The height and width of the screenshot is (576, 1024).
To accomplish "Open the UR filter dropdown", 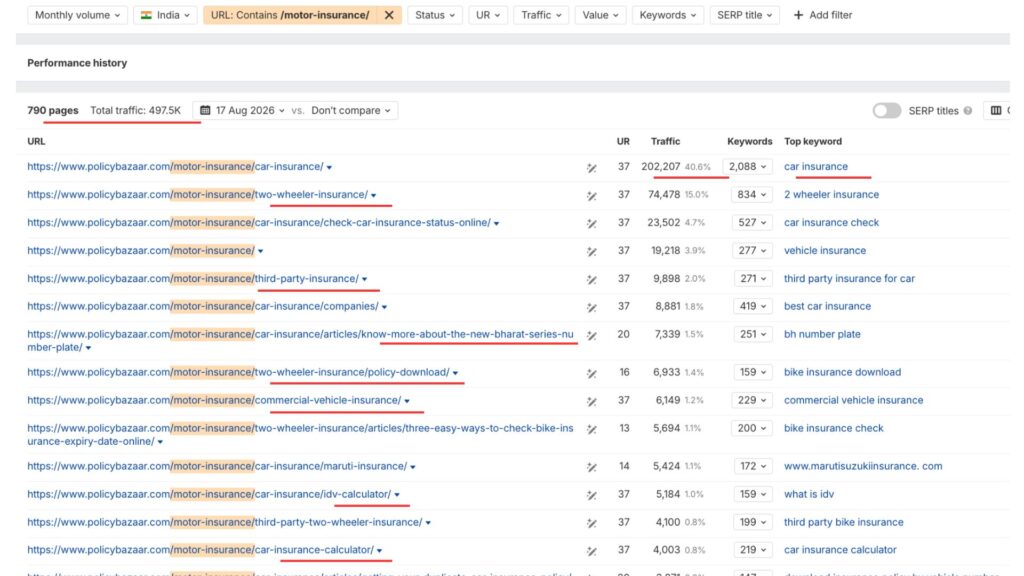I will pyautogui.click(x=488, y=15).
